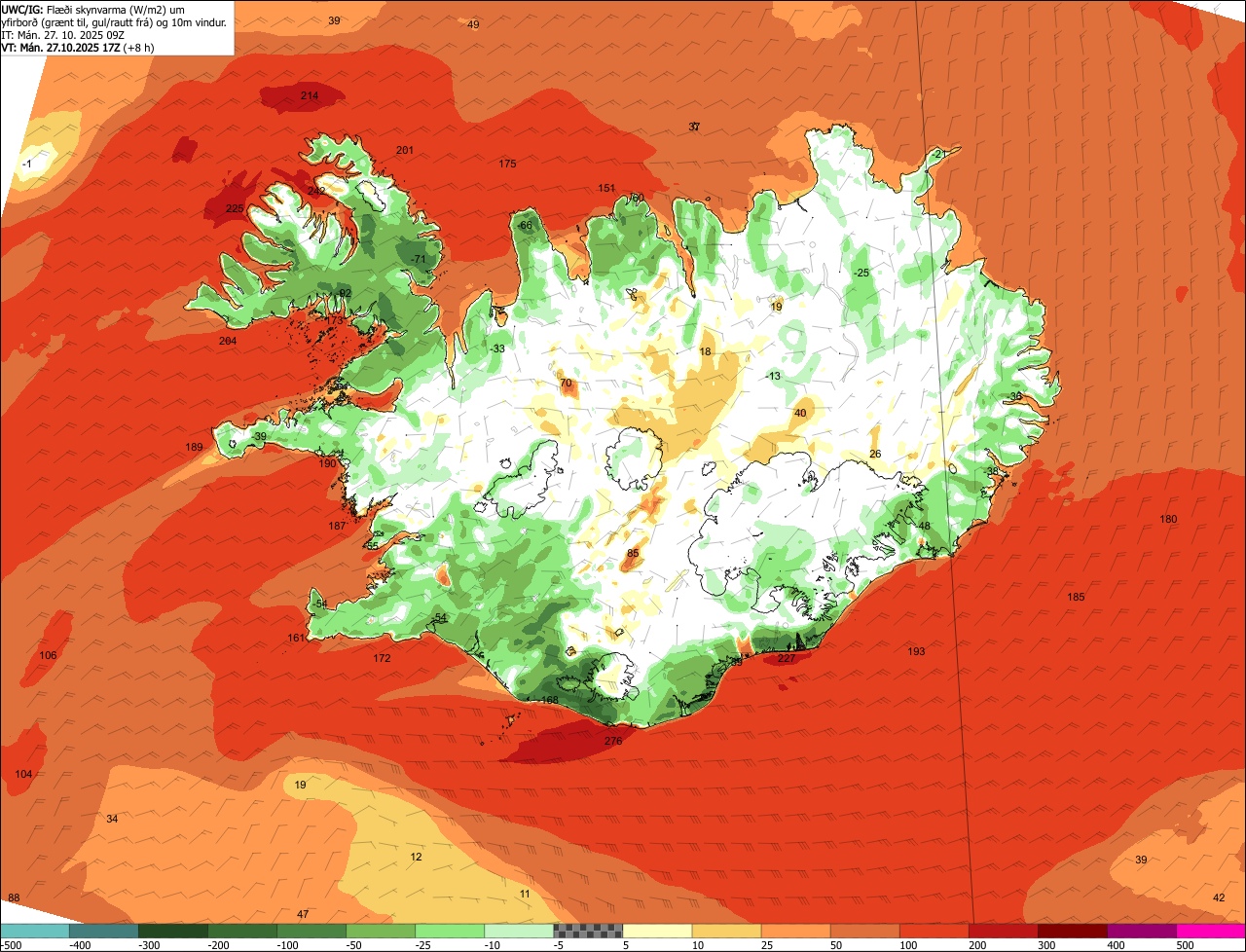Click the map value 106
1246x952 pixels.
[48, 656]
